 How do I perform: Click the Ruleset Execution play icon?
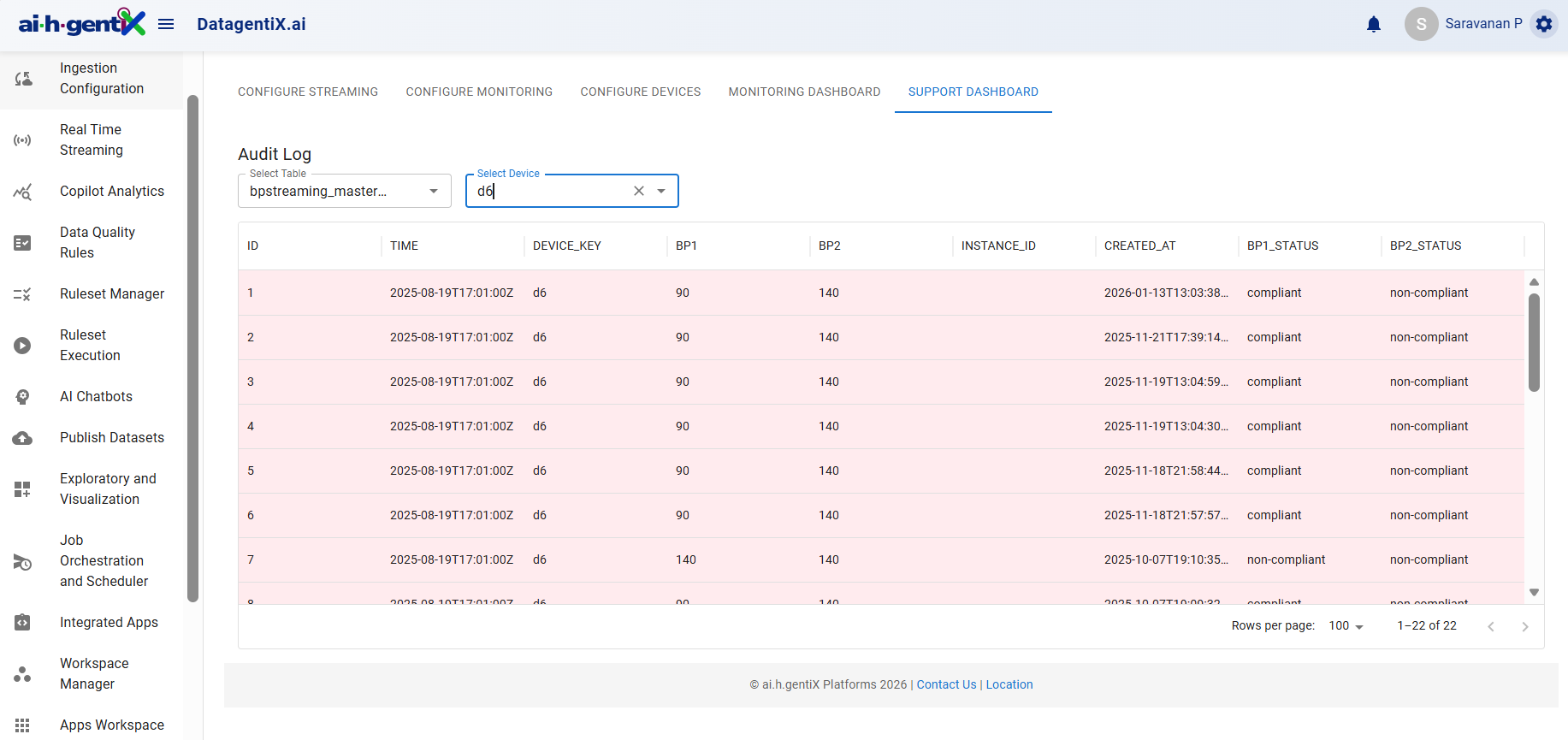coord(23,346)
